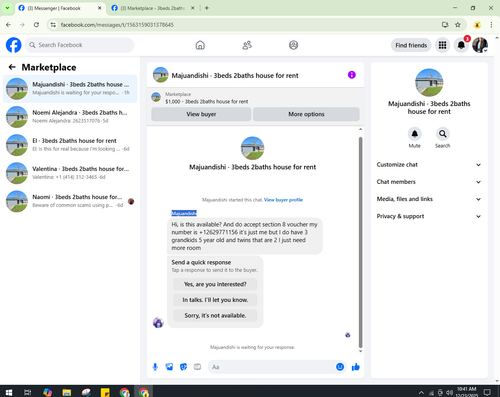
Task: Send 'Yes, are you interested?' quick response
Action: tap(215, 284)
